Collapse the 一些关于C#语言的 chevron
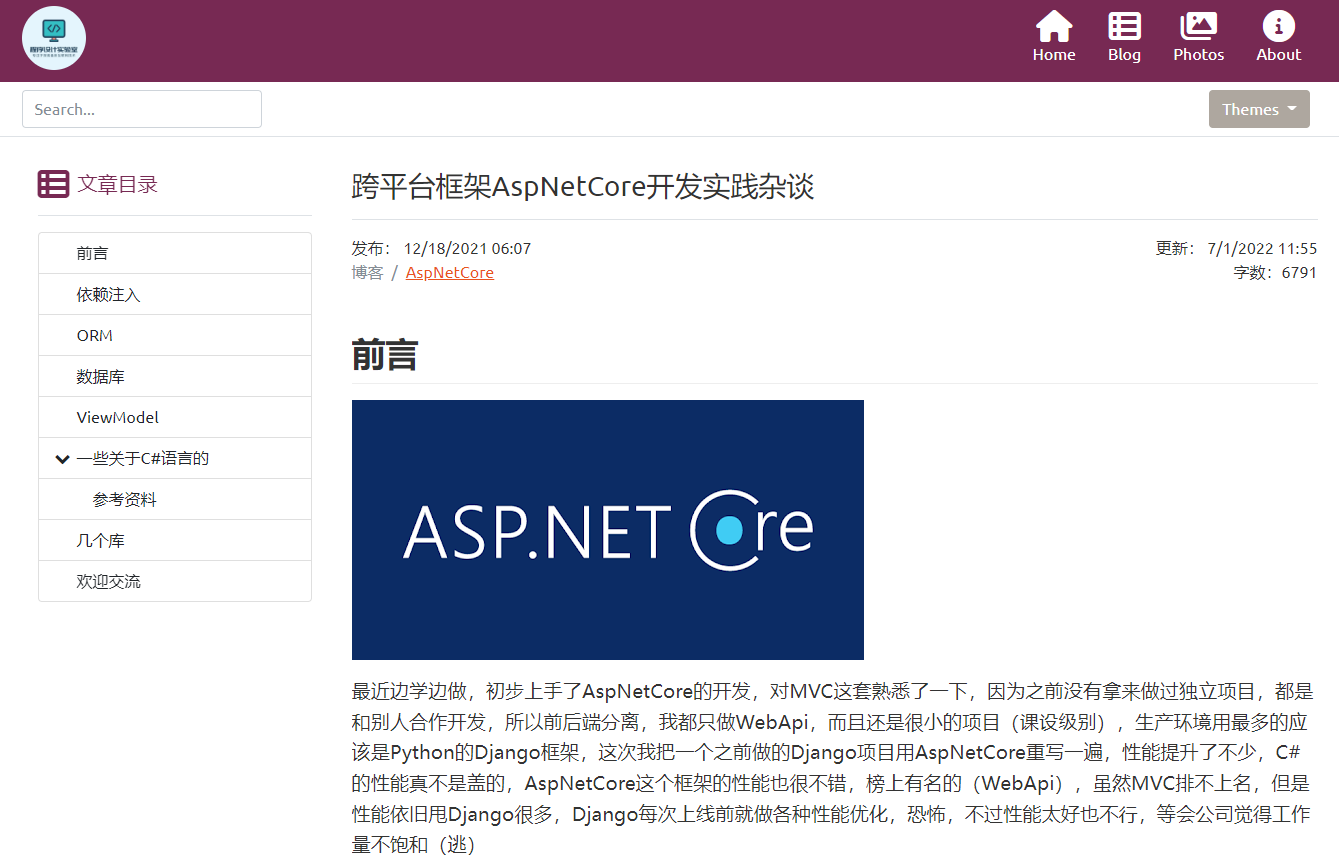This screenshot has width=1339, height=868. pyautogui.click(x=62, y=459)
